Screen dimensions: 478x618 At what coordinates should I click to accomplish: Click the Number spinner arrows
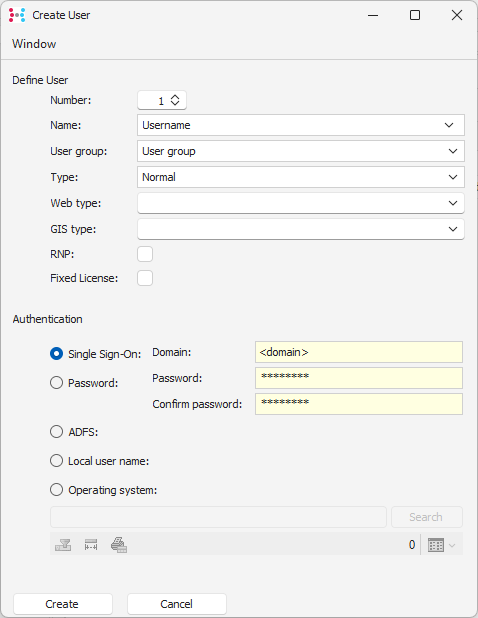(x=175, y=100)
